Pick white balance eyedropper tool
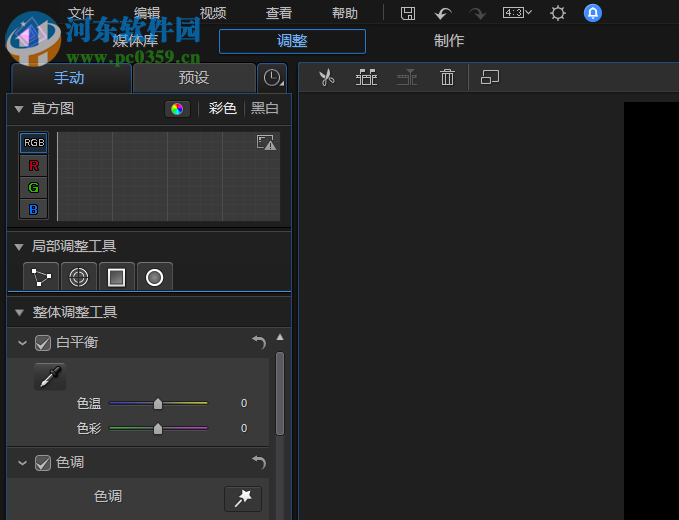 [50, 376]
